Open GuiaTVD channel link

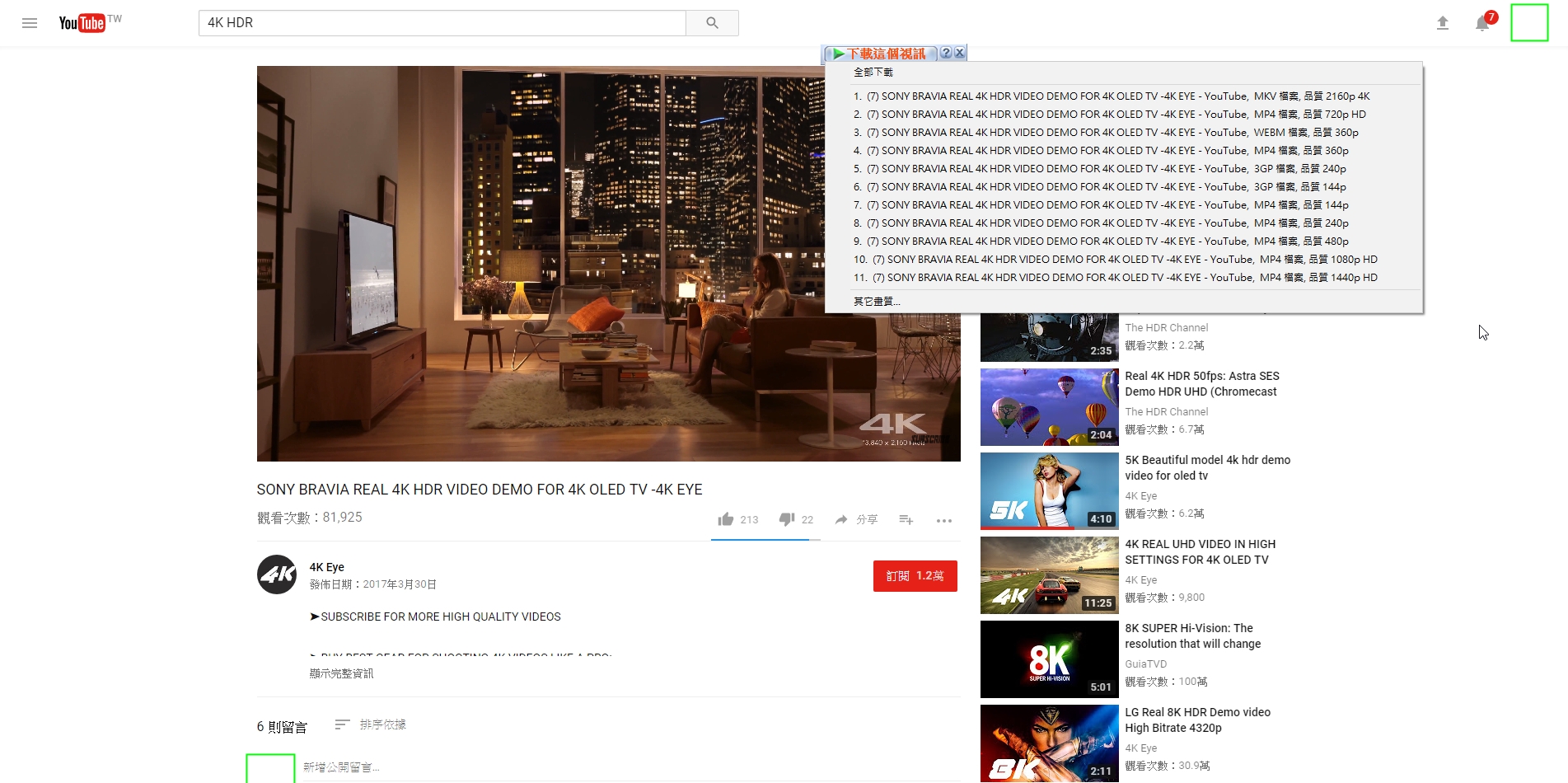point(1145,664)
